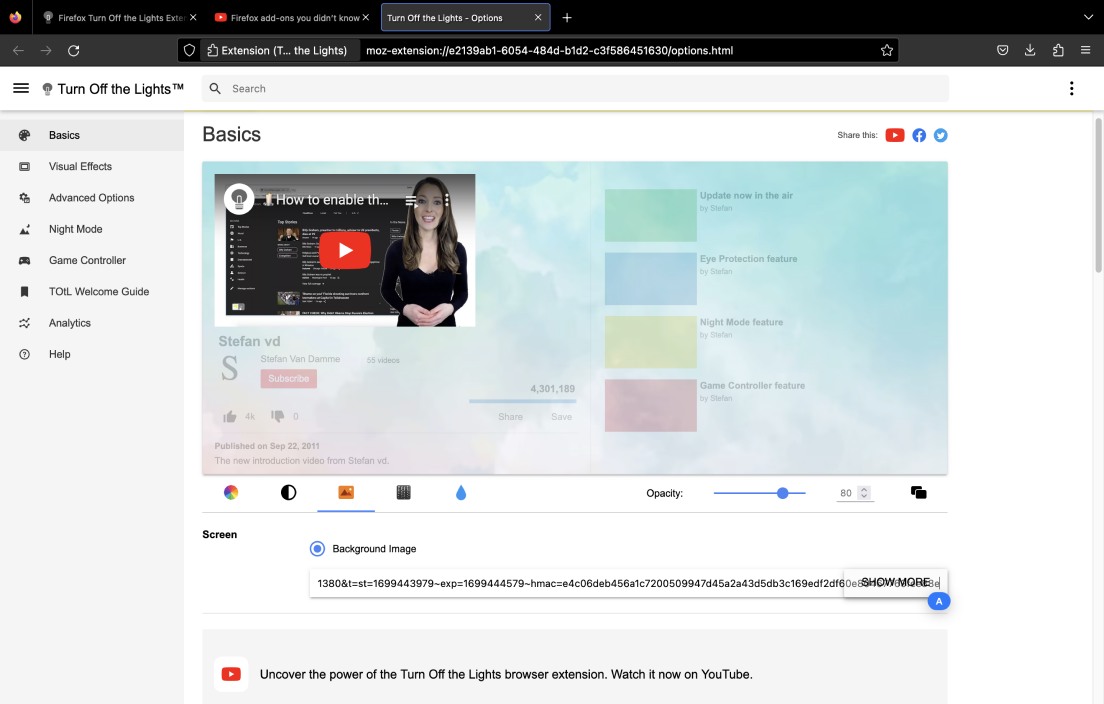Open the hamburger navigation menu in options header

(x=21, y=88)
